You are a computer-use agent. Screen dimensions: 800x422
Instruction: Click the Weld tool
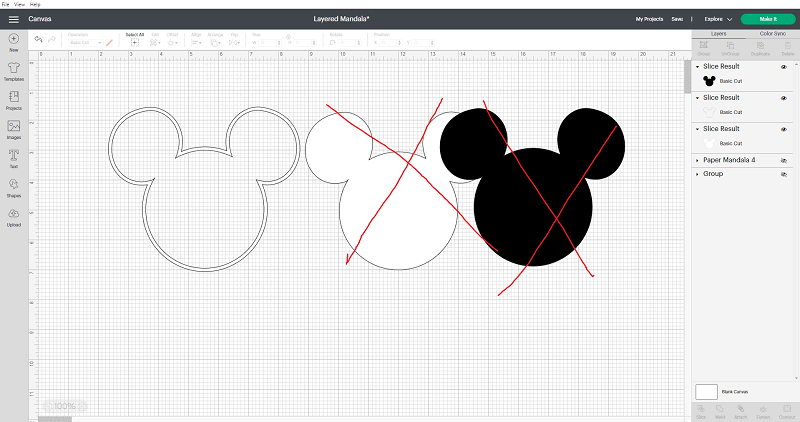click(720, 412)
